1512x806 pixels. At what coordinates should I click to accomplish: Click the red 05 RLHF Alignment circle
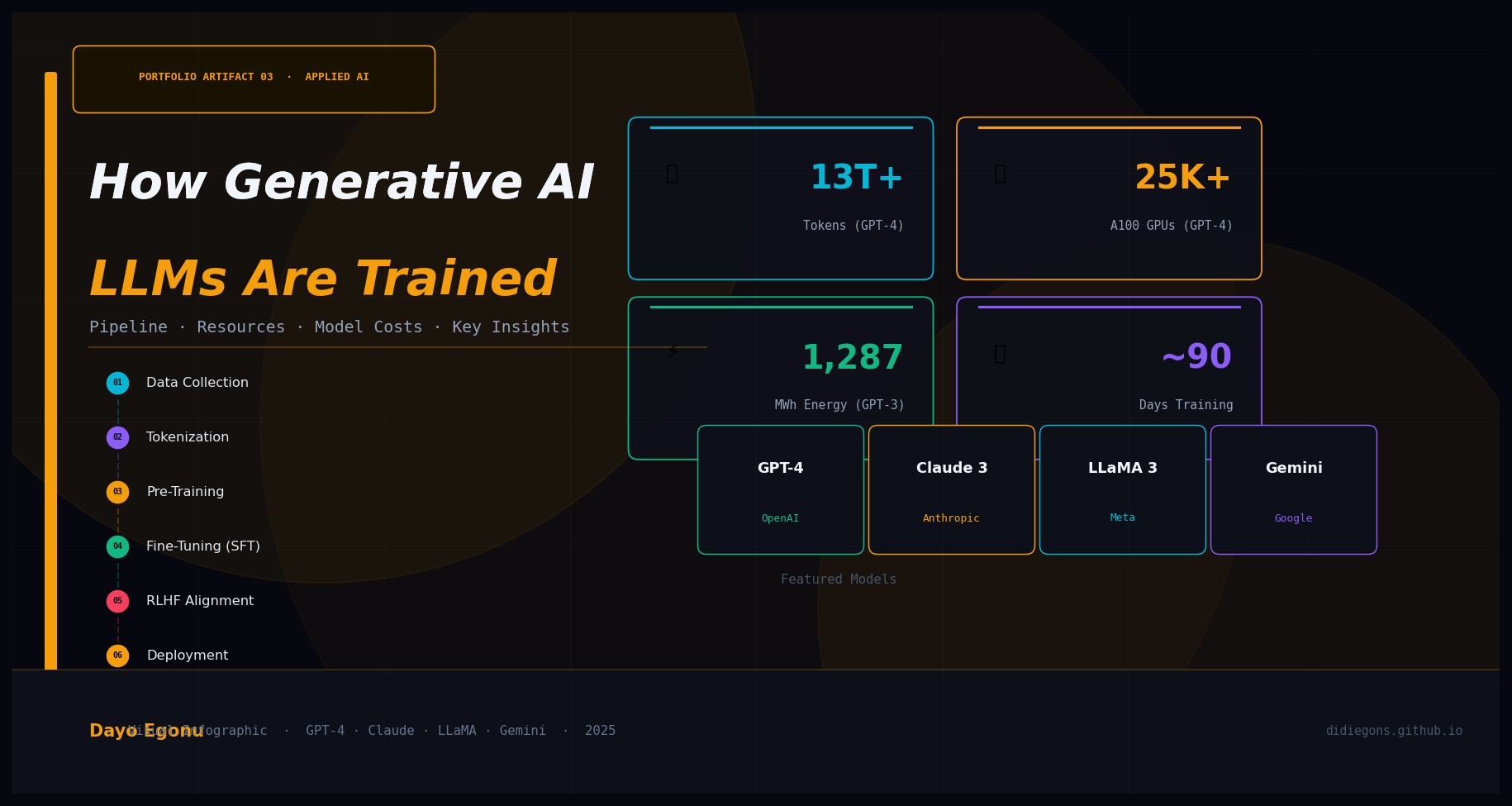click(117, 601)
